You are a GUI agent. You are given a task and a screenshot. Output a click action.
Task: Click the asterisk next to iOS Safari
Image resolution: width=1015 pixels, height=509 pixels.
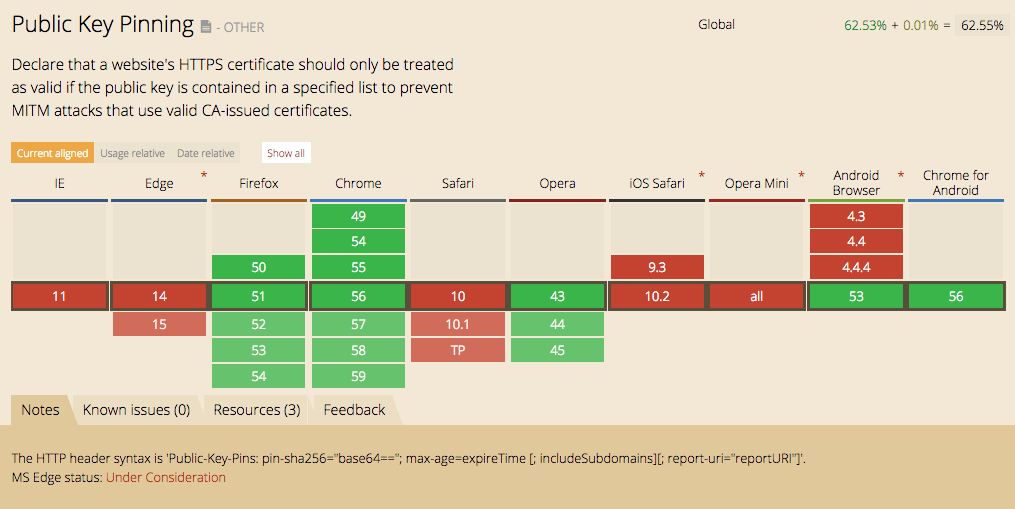coord(703,176)
